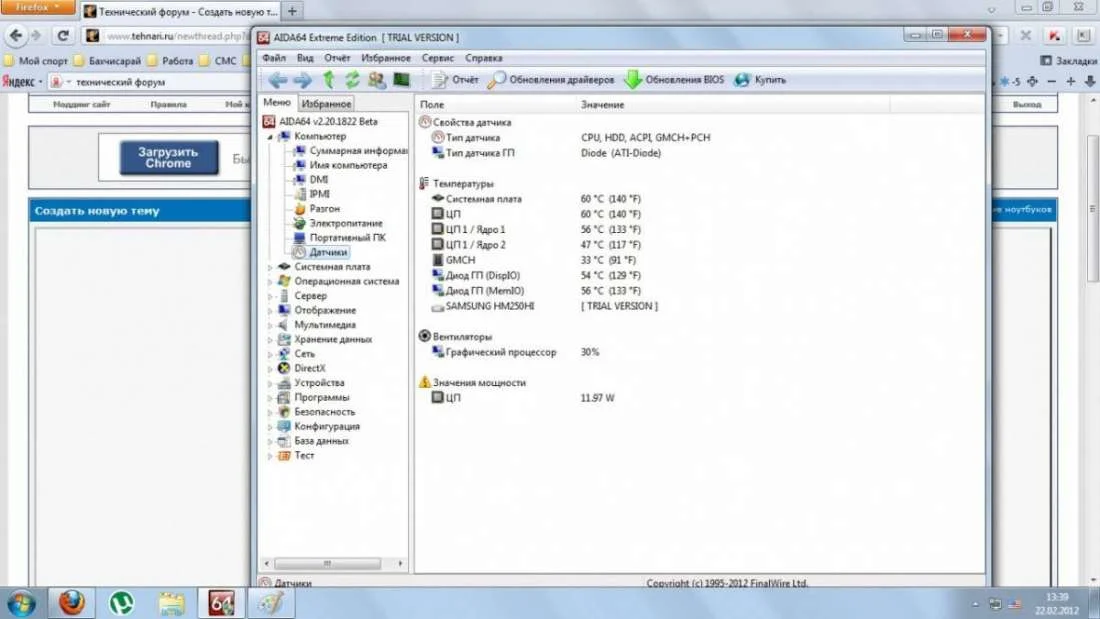Select Суммарная информация tree item
1100x619 pixels.
click(x=351, y=151)
